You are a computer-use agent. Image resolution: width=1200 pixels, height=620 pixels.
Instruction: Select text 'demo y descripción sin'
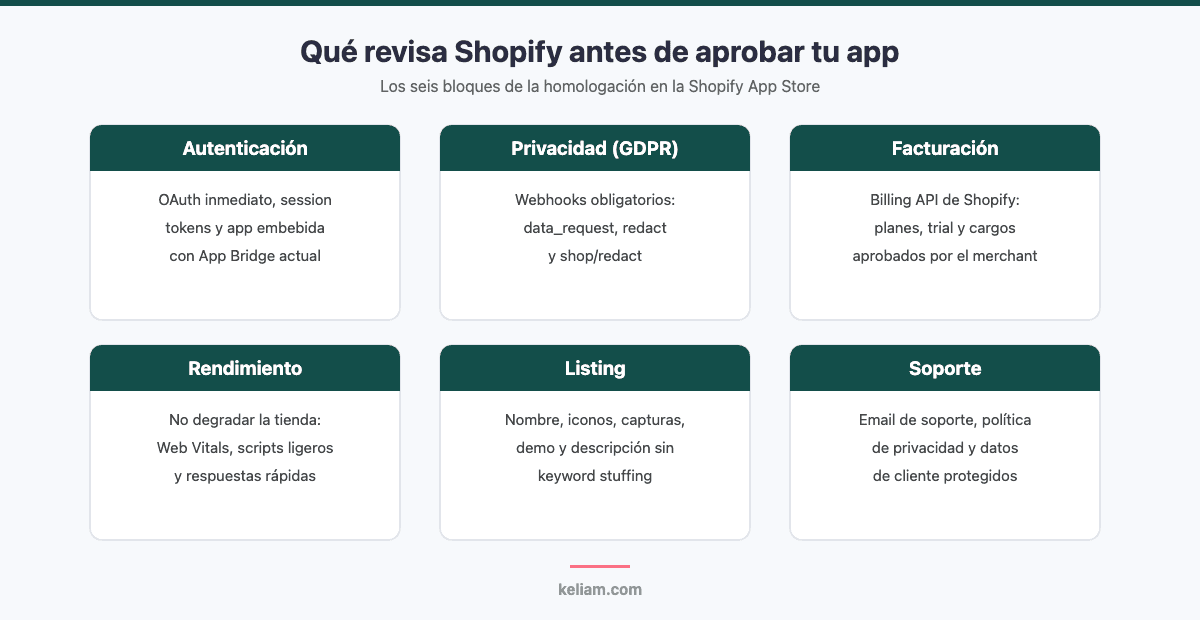(595, 448)
